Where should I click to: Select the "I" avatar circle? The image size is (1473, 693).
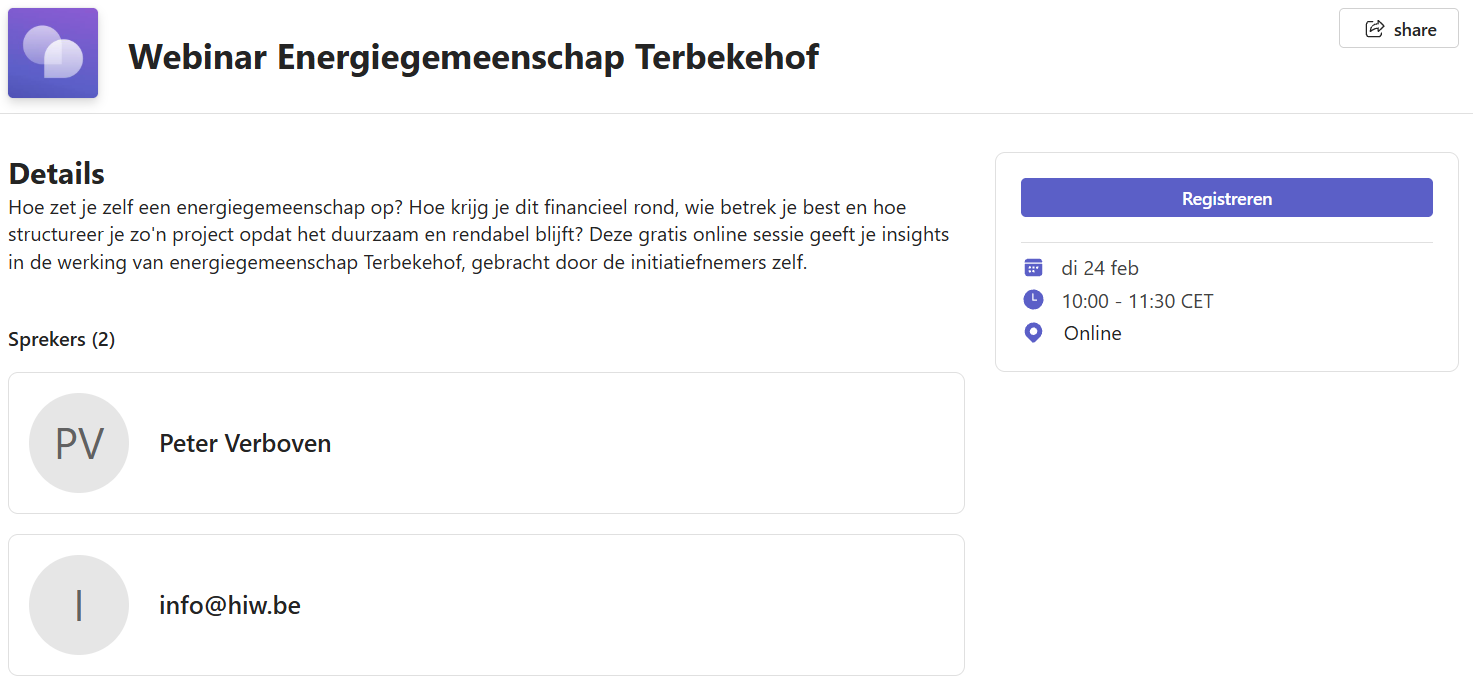point(79,605)
